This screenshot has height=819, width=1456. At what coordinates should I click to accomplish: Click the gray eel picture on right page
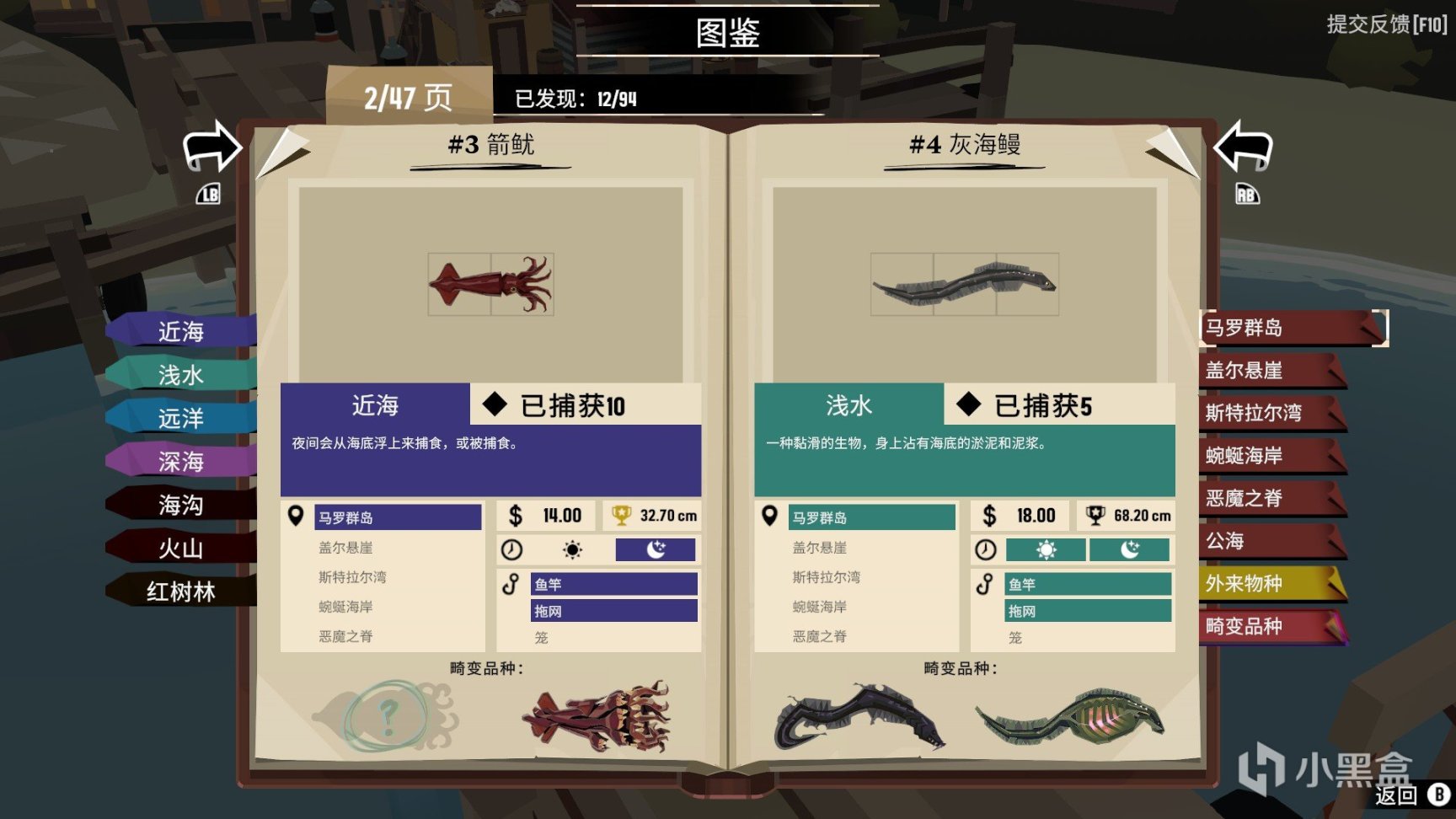click(964, 284)
